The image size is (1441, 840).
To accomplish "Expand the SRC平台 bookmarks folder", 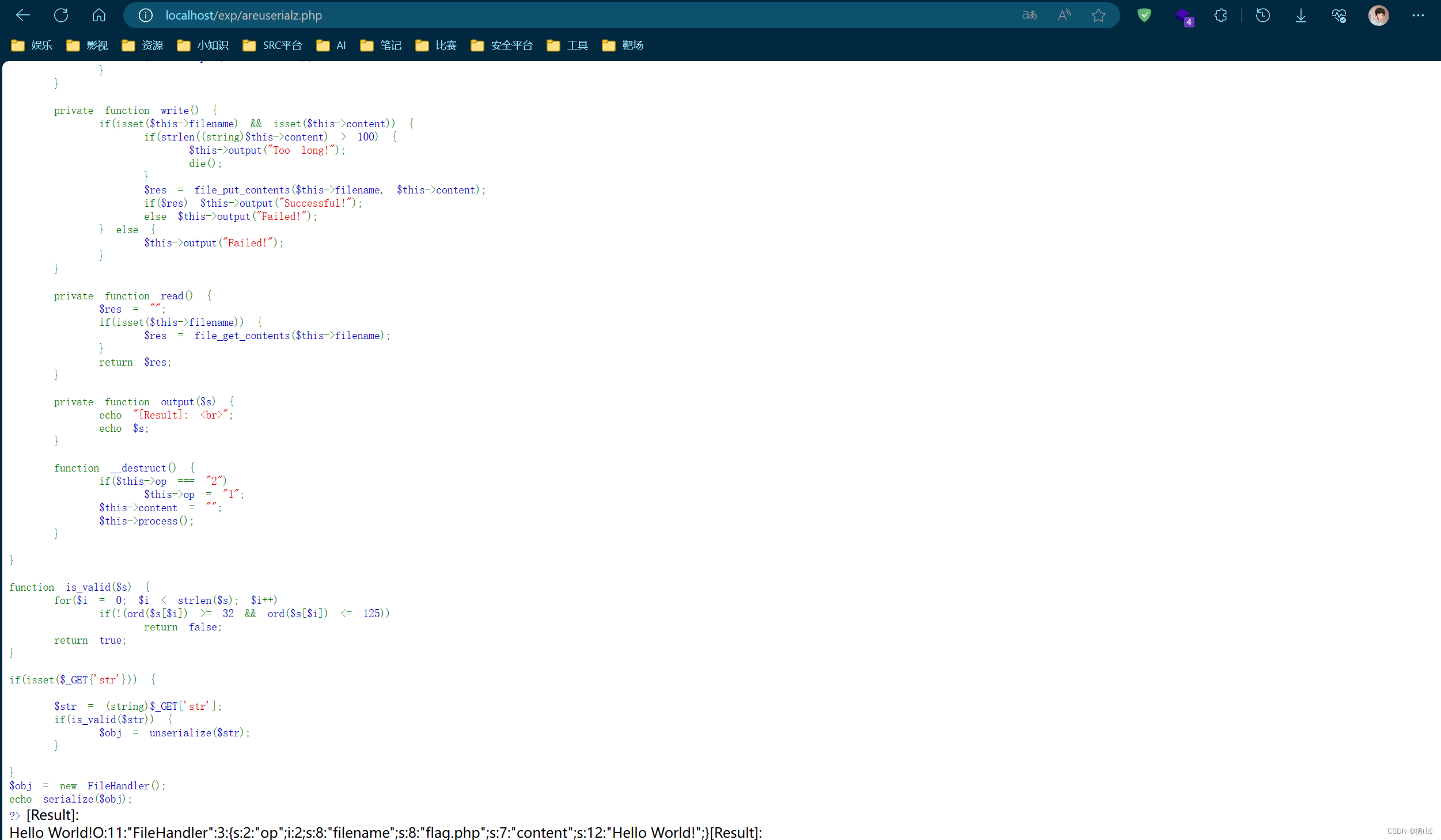I will (272, 45).
